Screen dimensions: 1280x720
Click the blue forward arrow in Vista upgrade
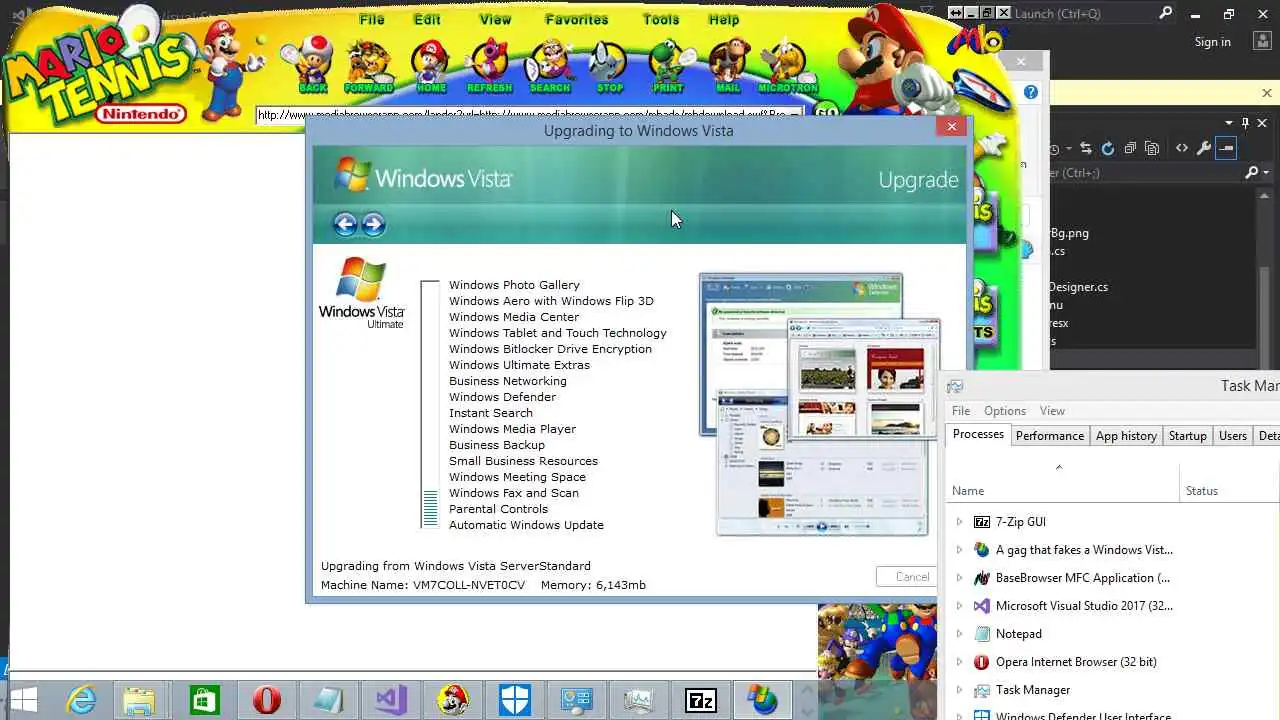(373, 224)
